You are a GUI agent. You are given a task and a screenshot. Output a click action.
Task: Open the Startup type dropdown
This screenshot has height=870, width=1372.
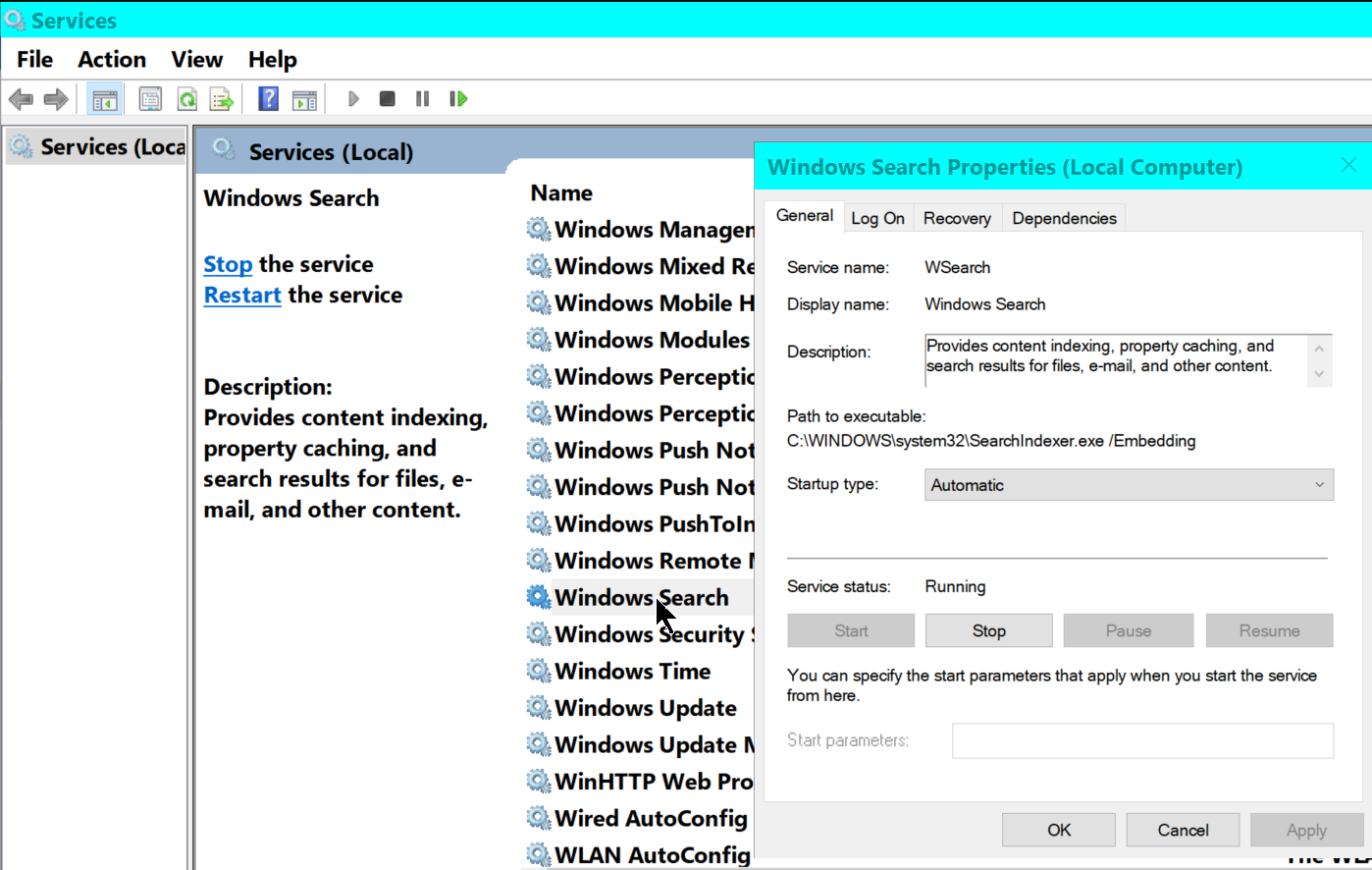[x=1129, y=485]
